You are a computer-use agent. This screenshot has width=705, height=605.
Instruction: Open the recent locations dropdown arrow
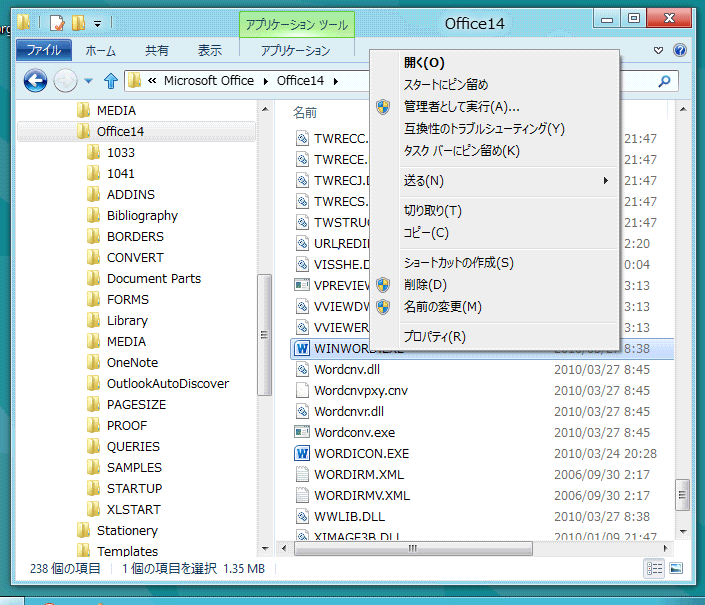(89, 81)
